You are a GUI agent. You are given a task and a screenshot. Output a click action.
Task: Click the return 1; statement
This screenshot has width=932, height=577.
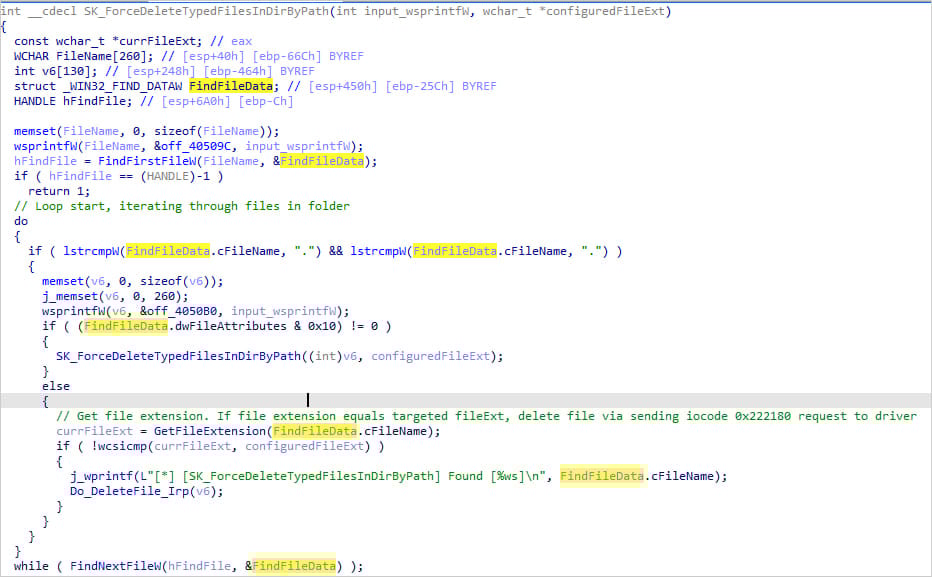point(59,191)
